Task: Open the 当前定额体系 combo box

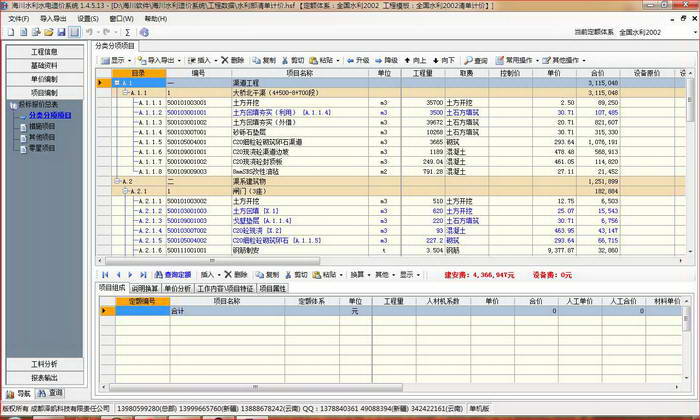Action: click(x=658, y=32)
